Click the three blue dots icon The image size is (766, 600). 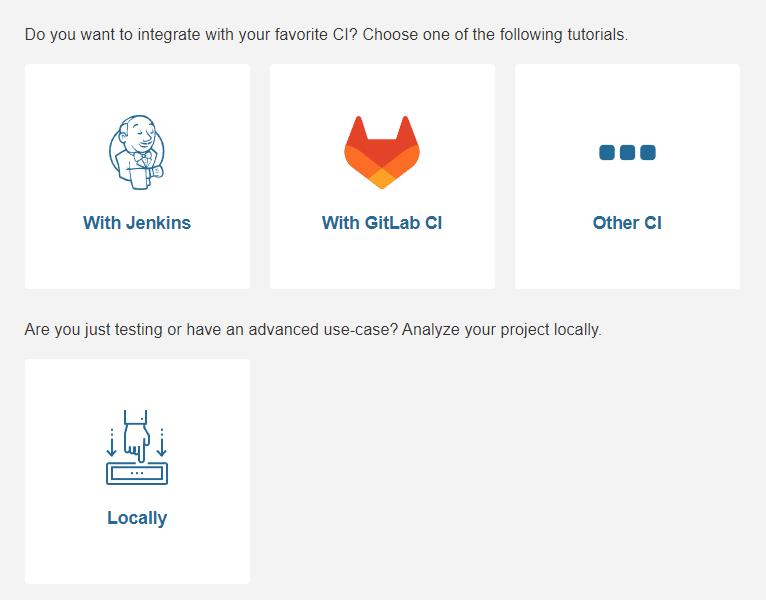tap(627, 152)
